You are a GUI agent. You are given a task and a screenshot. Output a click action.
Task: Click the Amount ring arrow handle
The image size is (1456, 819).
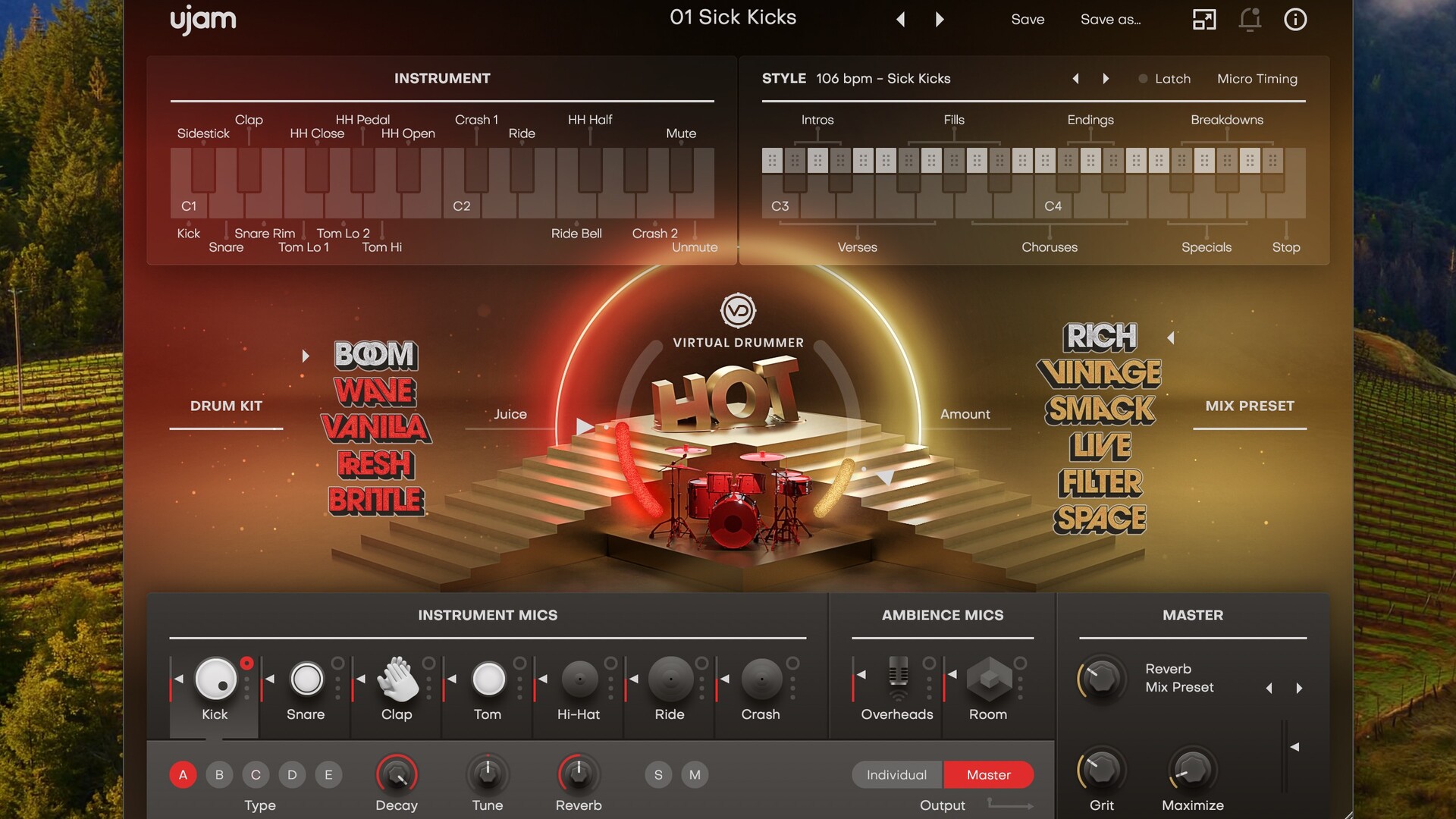(885, 477)
